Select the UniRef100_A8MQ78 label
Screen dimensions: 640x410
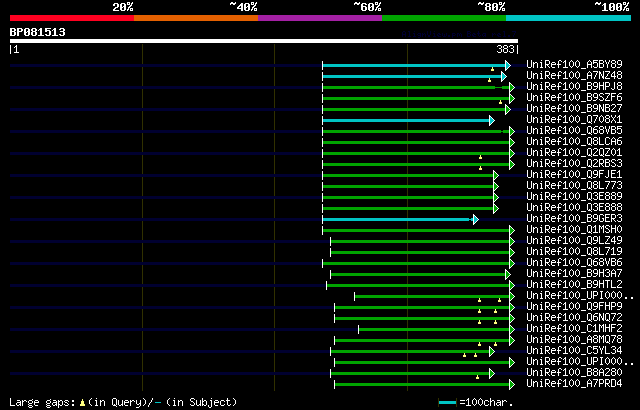[574, 339]
